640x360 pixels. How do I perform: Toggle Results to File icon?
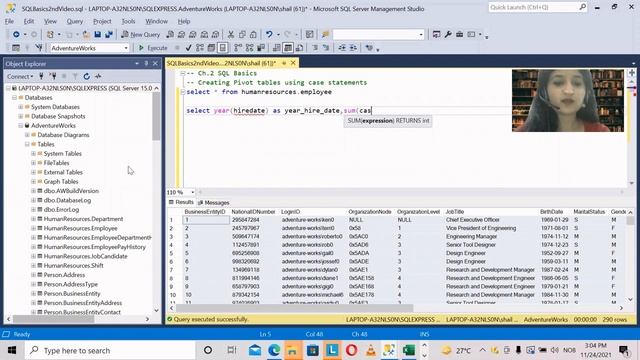pos(299,48)
